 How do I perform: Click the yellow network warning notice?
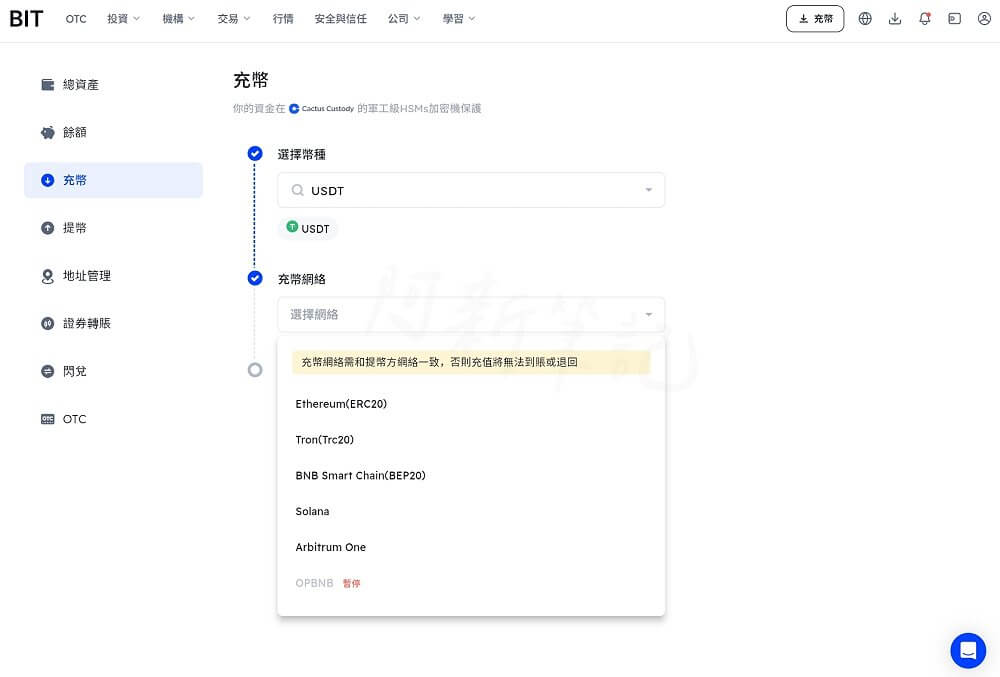[x=471, y=362]
